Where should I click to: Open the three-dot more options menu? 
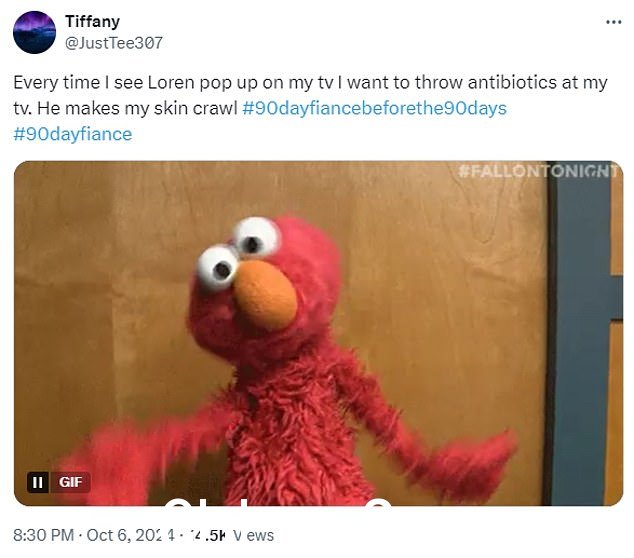point(613,22)
